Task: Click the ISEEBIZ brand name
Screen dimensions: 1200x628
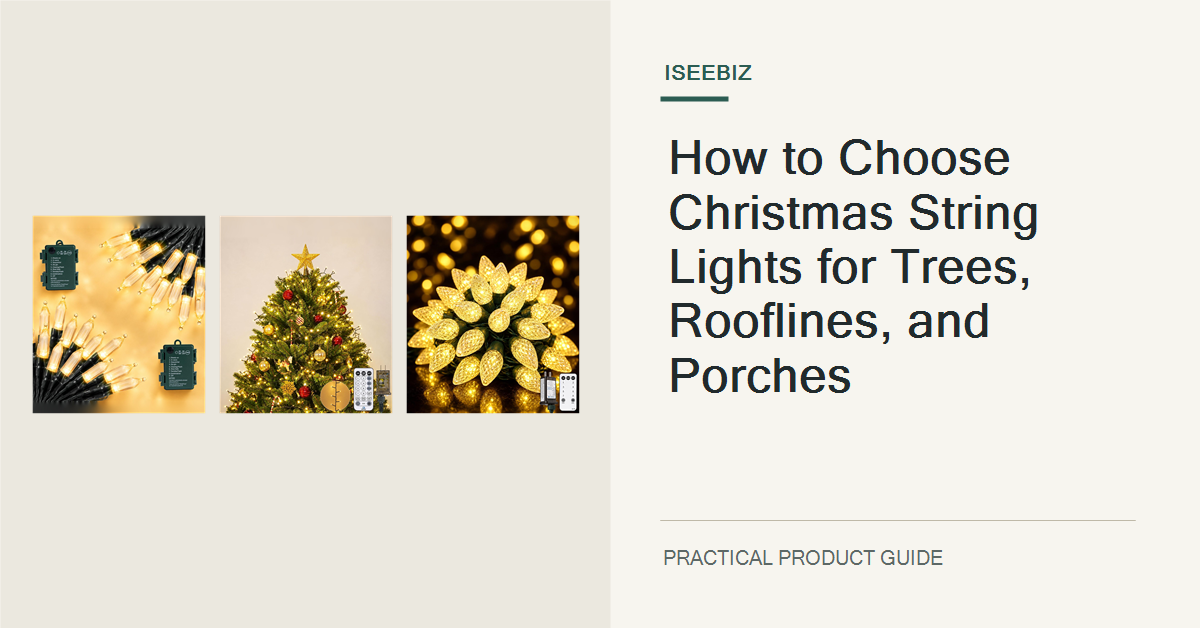Action: coord(707,73)
